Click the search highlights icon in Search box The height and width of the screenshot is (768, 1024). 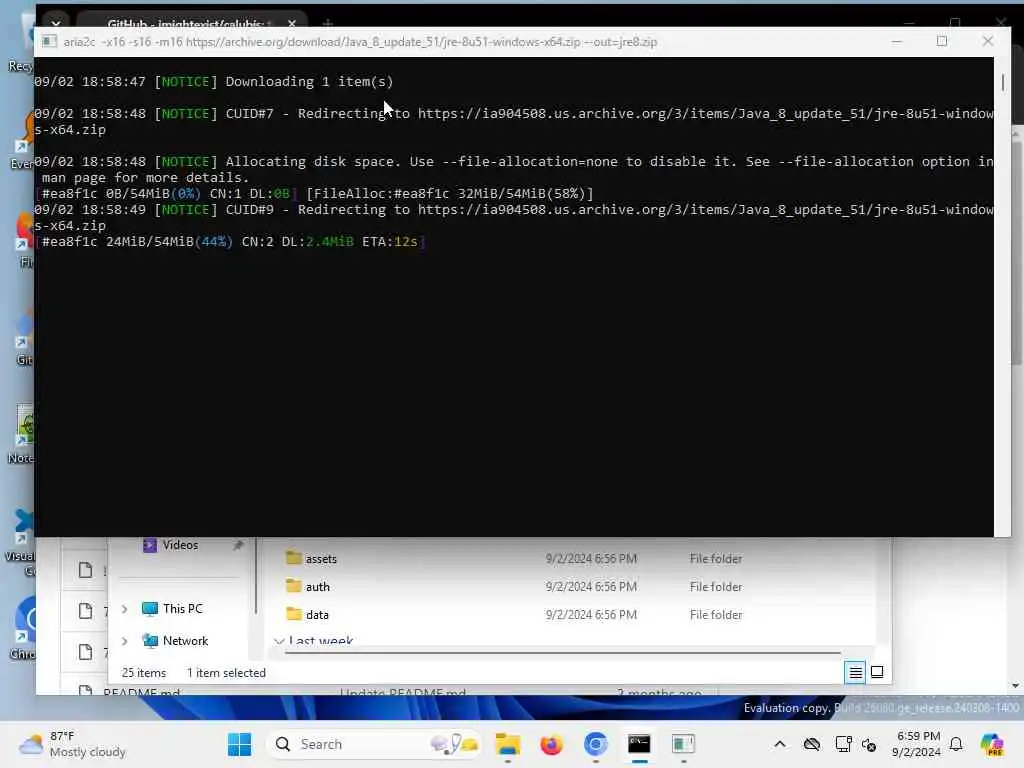455,744
